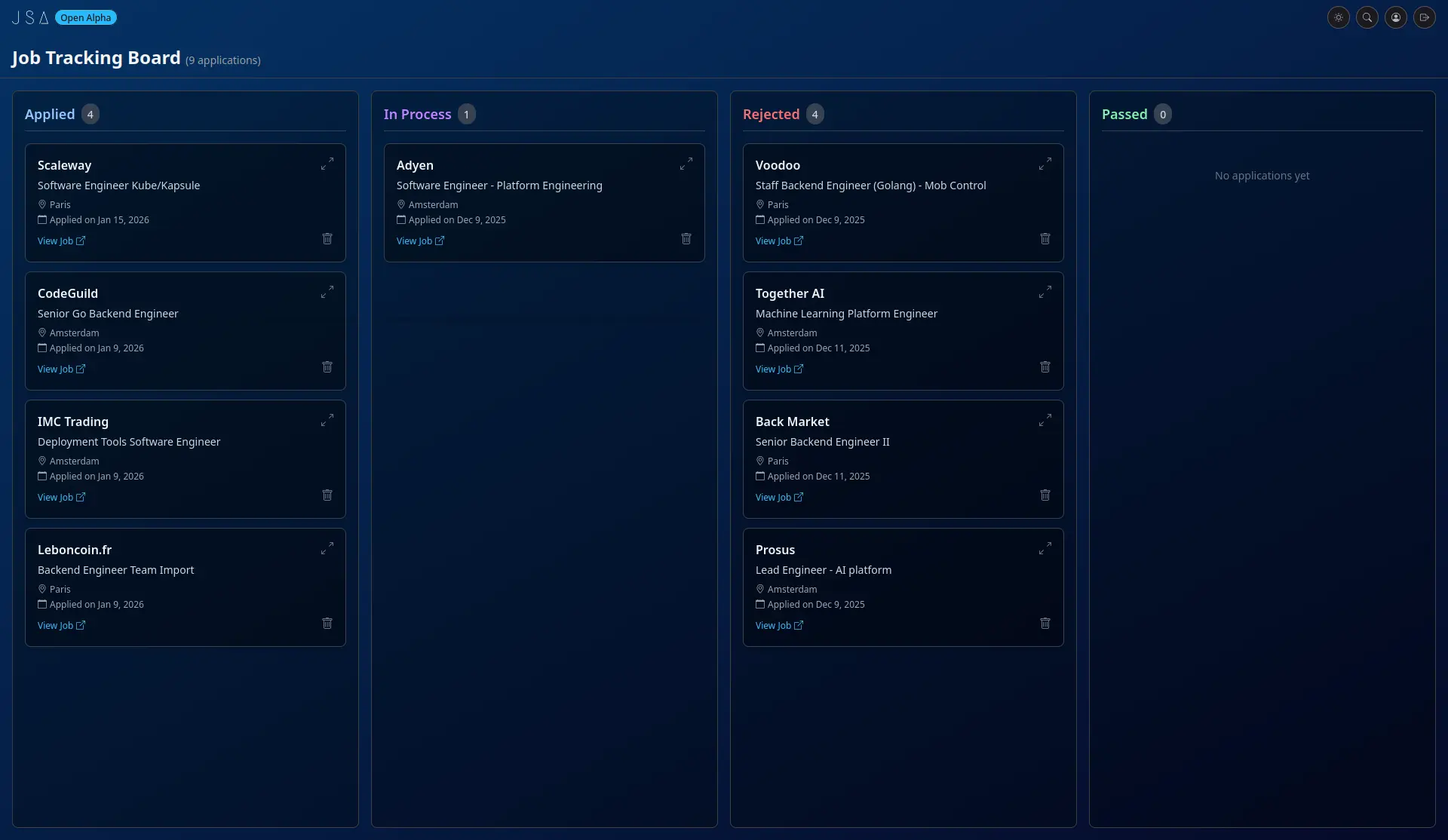Image resolution: width=1448 pixels, height=840 pixels.
Task: Delete the Scaleway application
Action: pyautogui.click(x=327, y=238)
